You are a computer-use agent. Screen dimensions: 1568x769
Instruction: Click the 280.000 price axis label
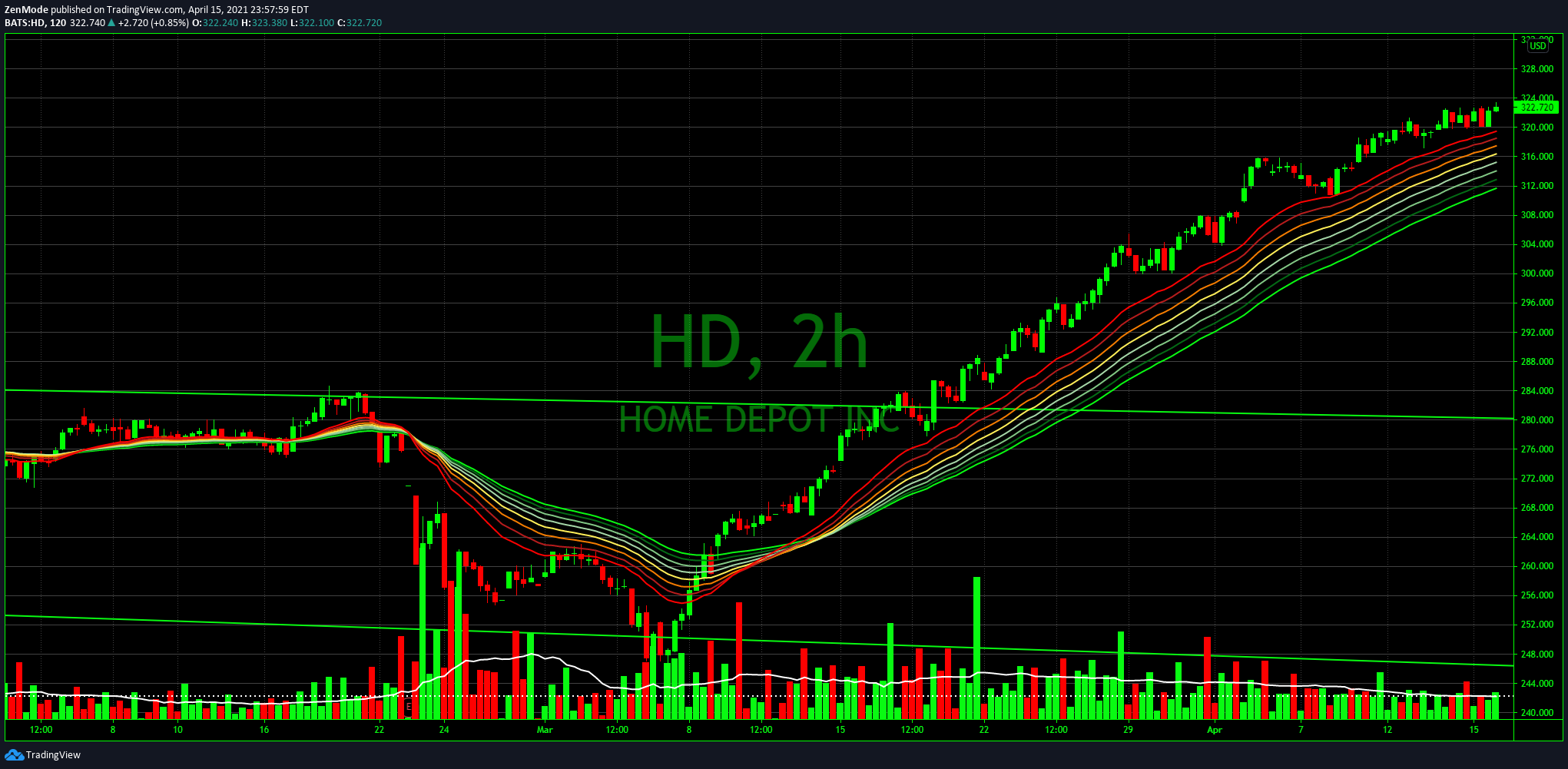click(1537, 420)
